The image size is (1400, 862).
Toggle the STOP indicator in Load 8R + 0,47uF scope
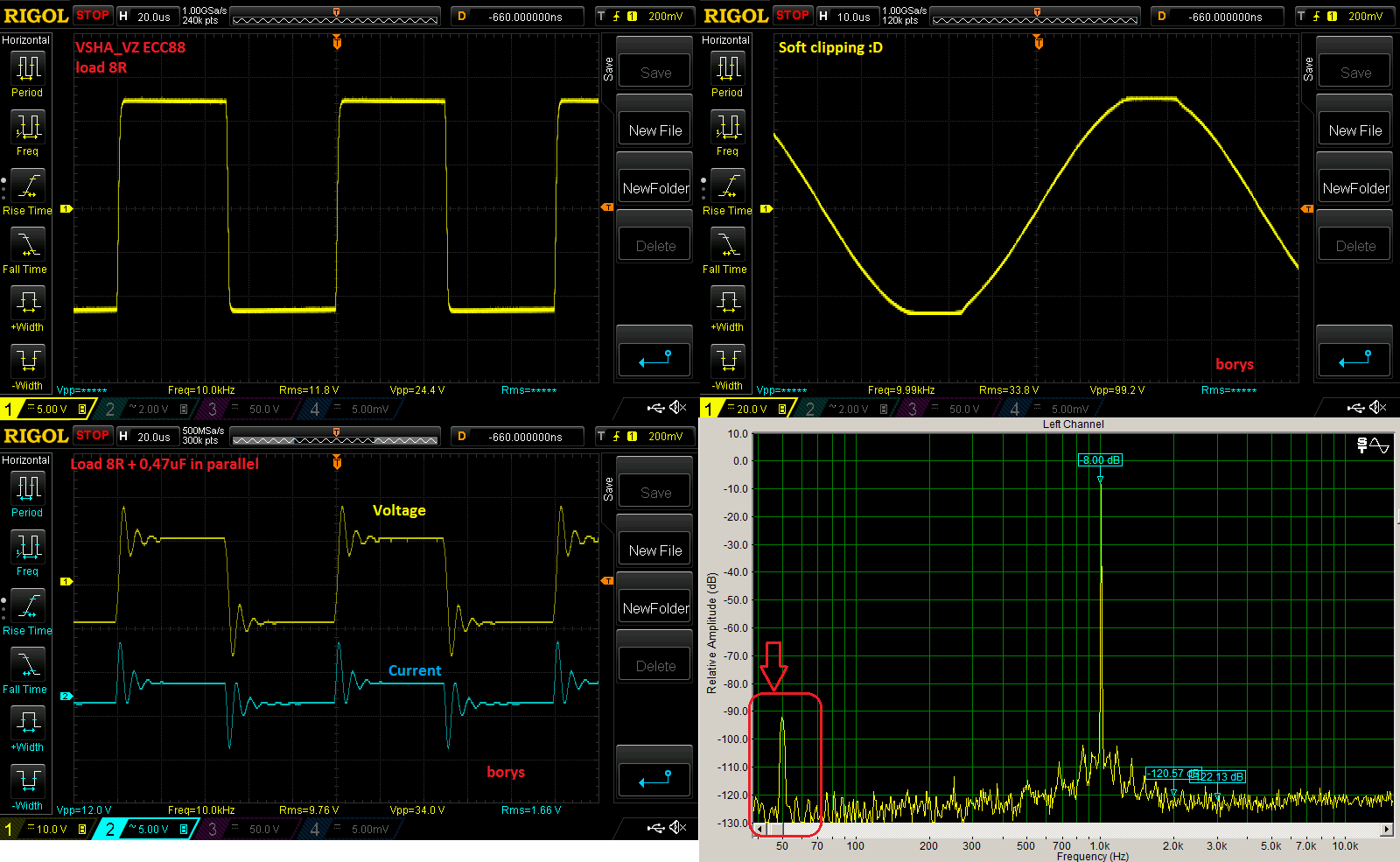click(x=93, y=435)
